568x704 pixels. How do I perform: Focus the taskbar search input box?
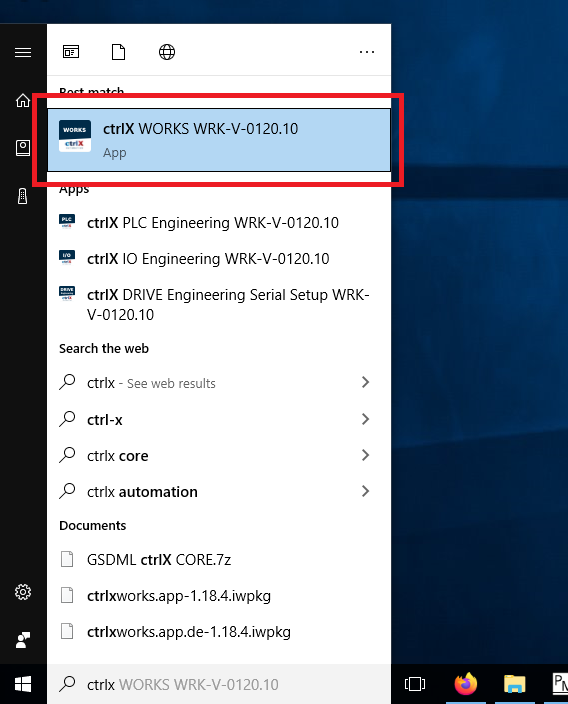tap(219, 684)
